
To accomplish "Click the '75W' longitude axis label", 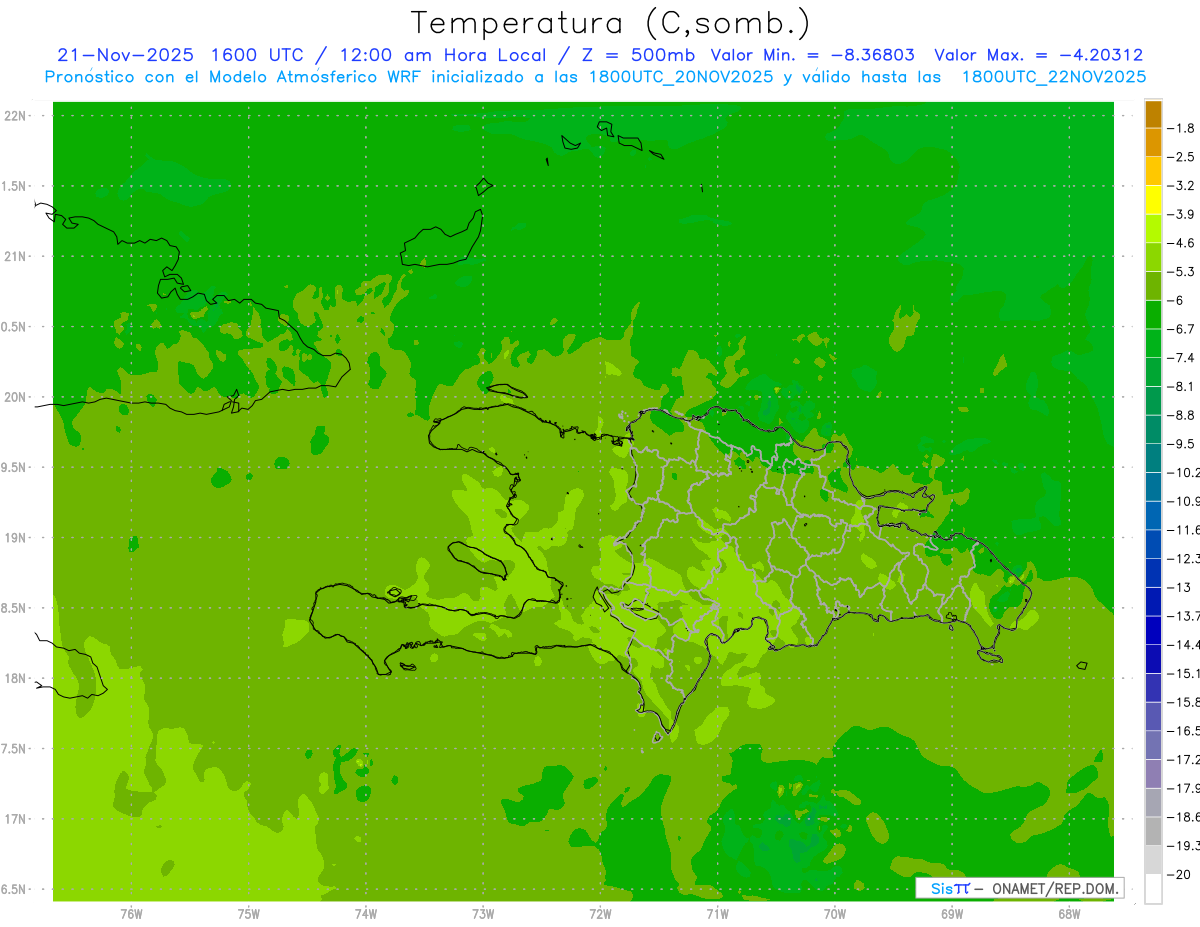I will 248,913.
